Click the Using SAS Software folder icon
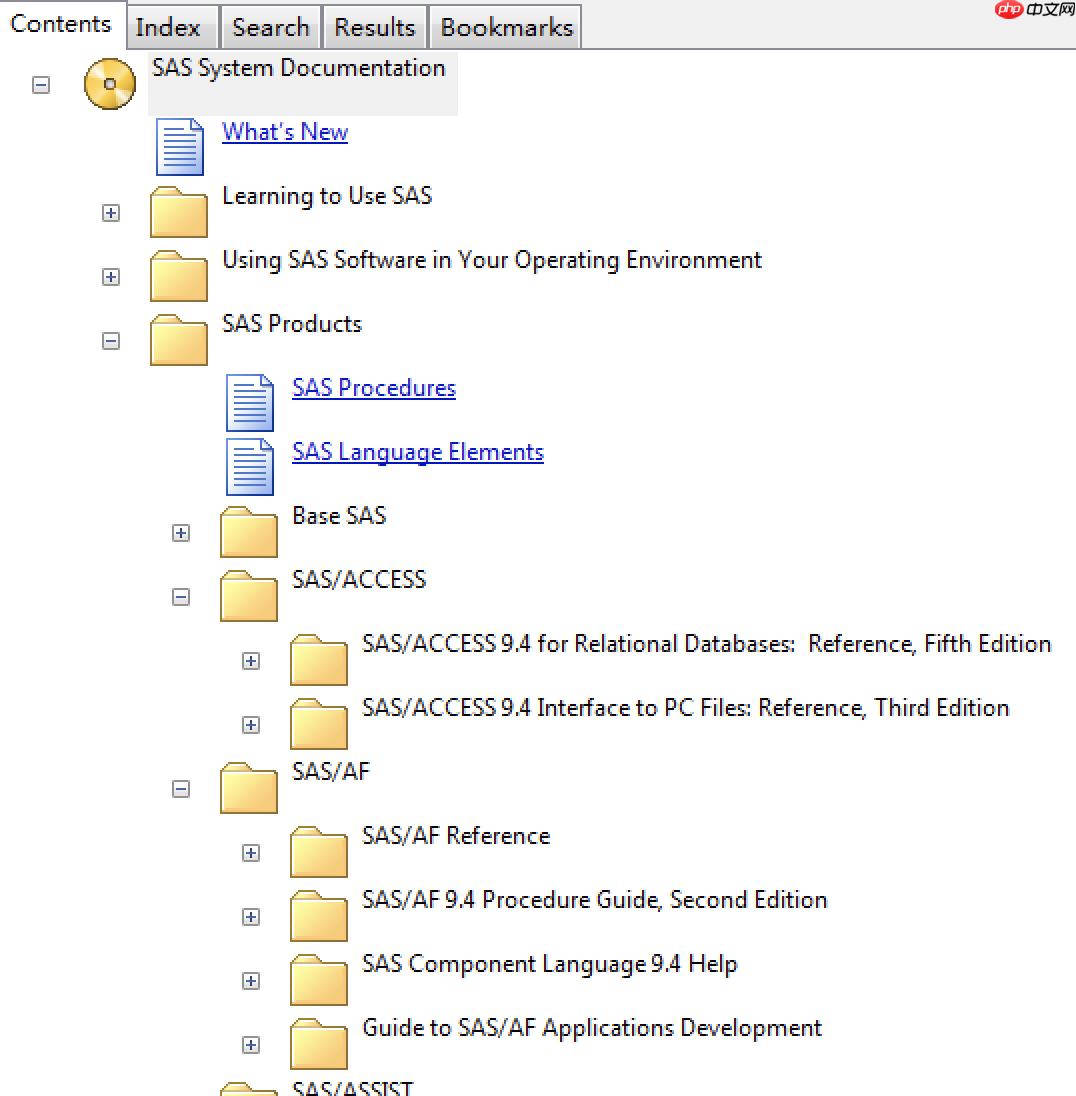The height and width of the screenshot is (1096, 1076). click(179, 276)
